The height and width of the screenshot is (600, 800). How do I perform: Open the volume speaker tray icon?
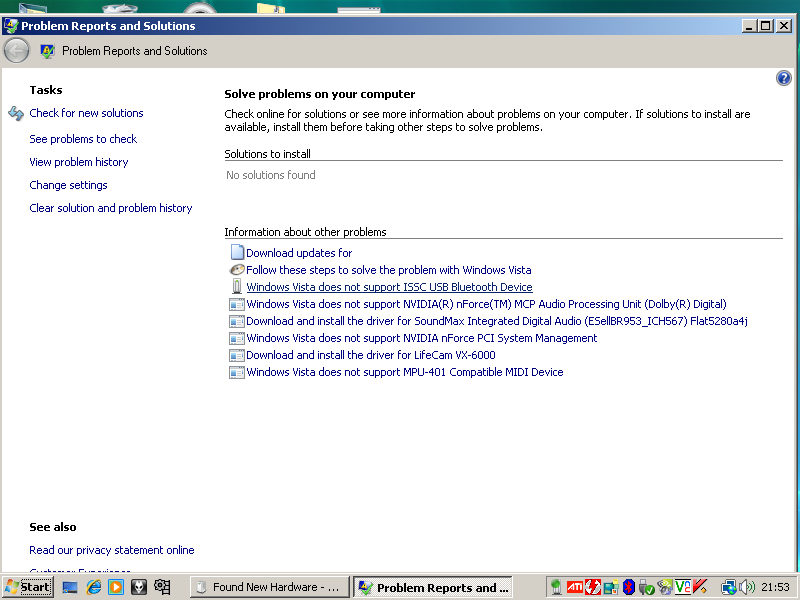pos(747,588)
